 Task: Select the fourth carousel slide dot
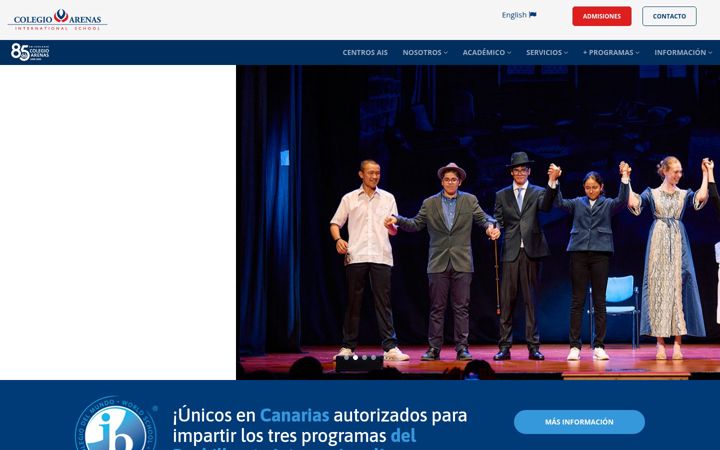click(374, 357)
